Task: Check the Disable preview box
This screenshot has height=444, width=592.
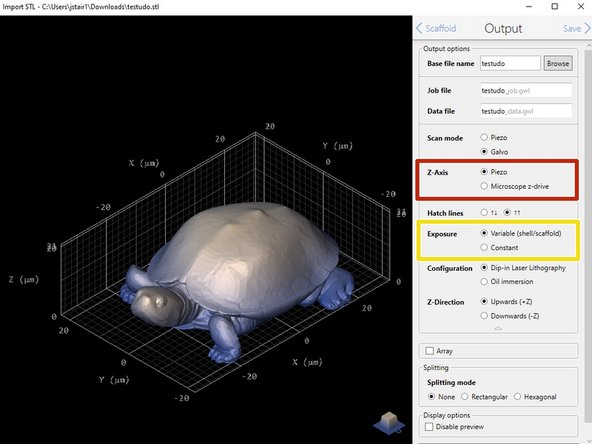Action: coord(429,427)
